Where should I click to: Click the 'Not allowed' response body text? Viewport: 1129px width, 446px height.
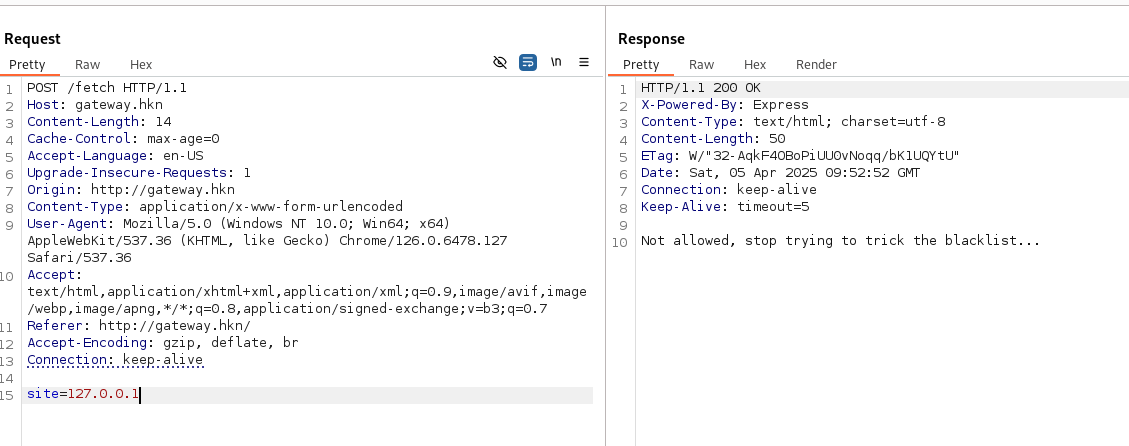pyautogui.click(x=840, y=241)
